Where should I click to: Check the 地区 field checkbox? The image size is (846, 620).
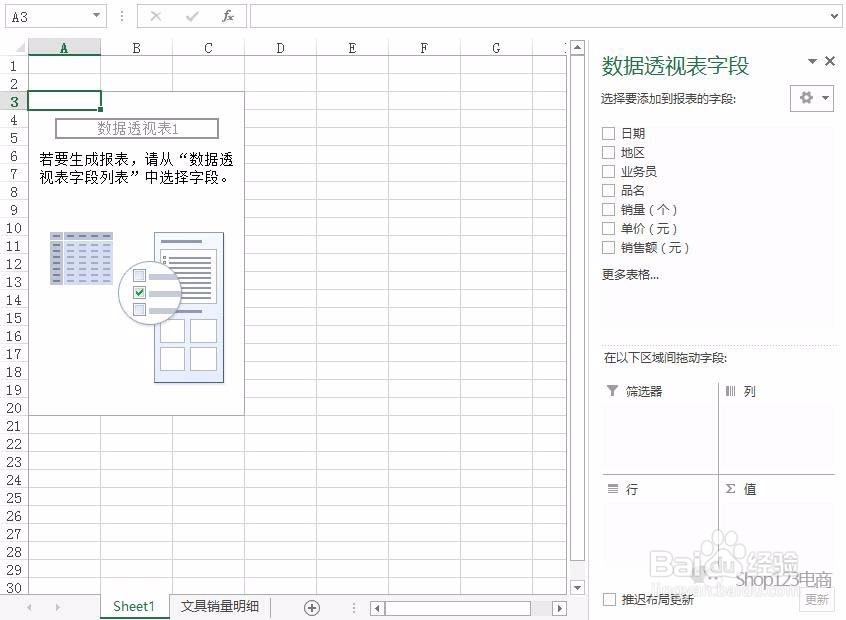click(x=608, y=152)
